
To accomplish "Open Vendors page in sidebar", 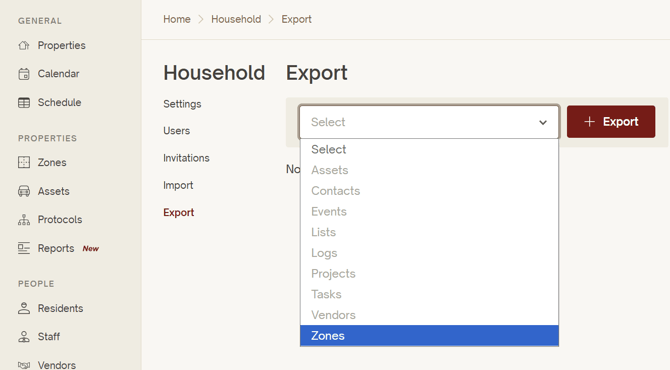I will (x=57, y=365).
